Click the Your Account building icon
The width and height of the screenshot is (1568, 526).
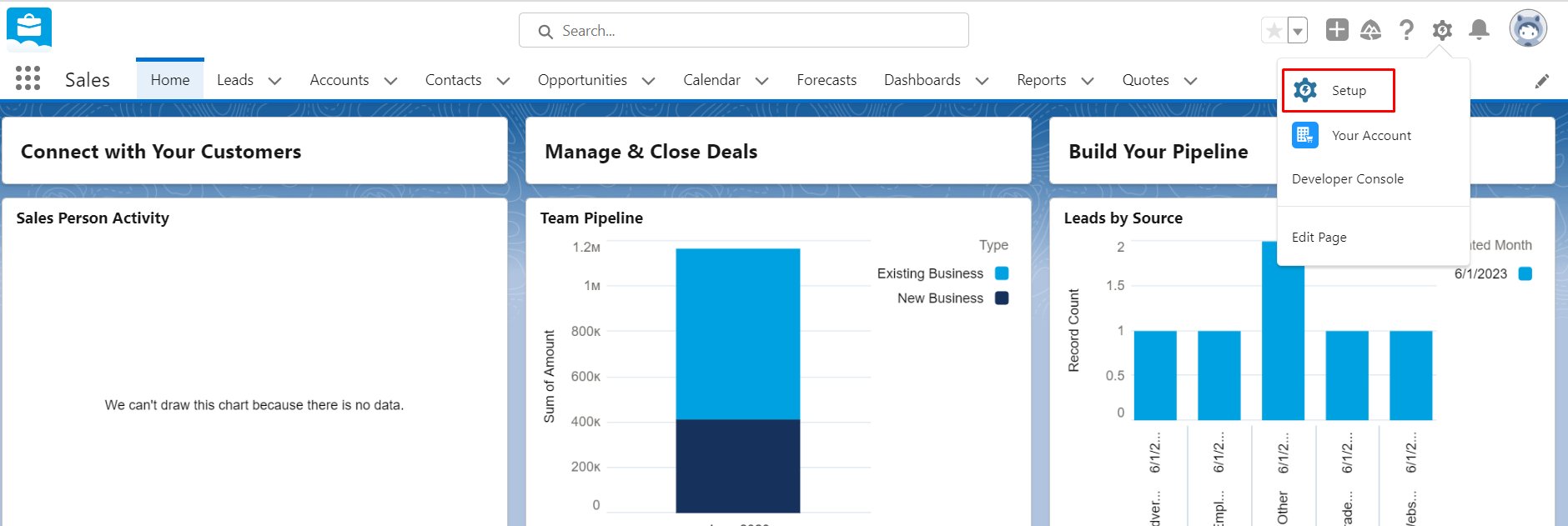point(1305,135)
